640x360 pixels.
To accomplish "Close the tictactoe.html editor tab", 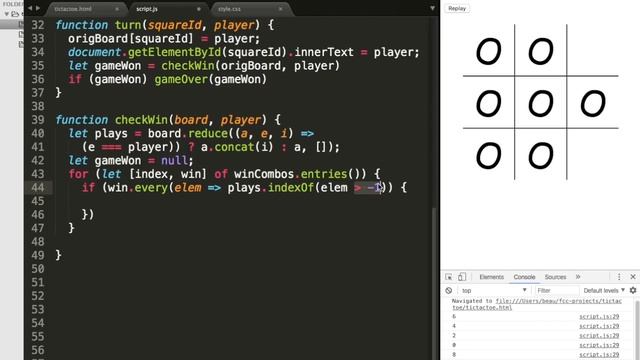I will pos(117,9).
